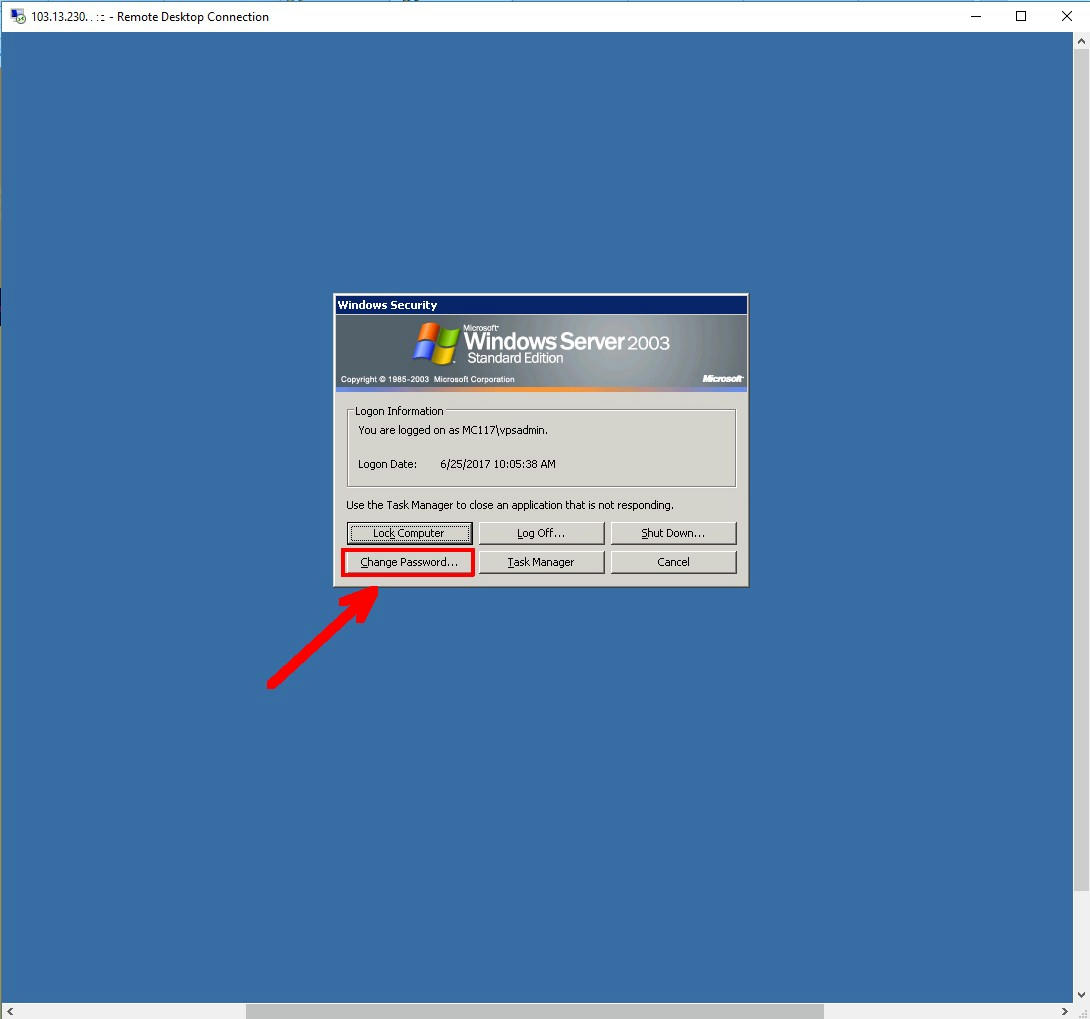Click the 'Logon Date:' label

point(387,464)
